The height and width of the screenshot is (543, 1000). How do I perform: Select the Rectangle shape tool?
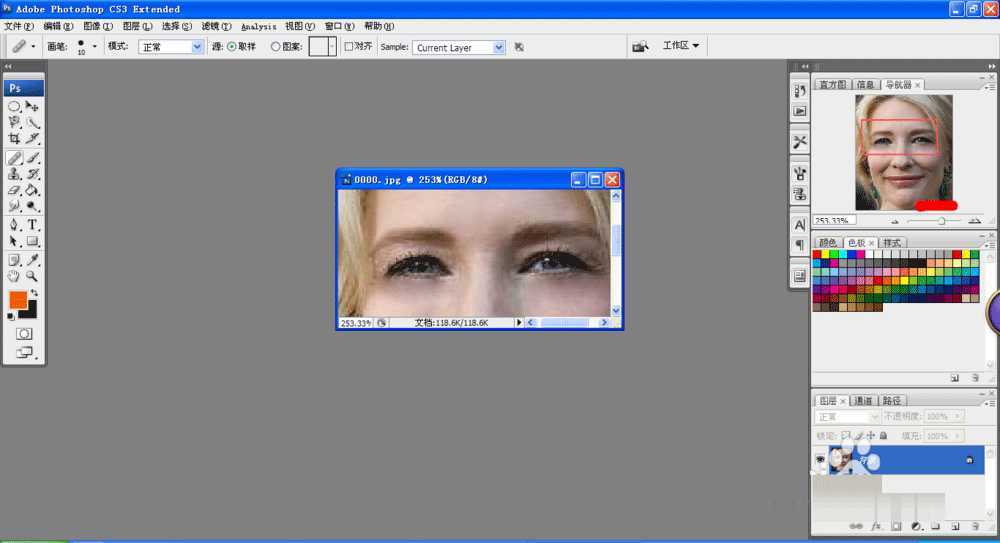point(32,241)
